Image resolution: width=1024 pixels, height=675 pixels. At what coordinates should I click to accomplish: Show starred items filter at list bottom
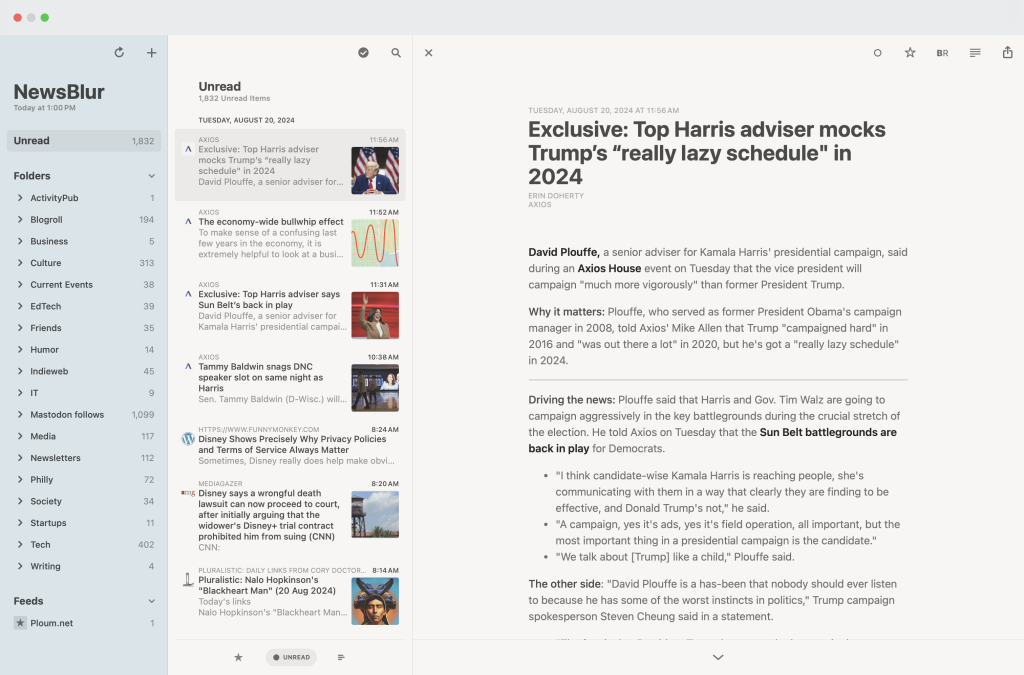(x=238, y=657)
